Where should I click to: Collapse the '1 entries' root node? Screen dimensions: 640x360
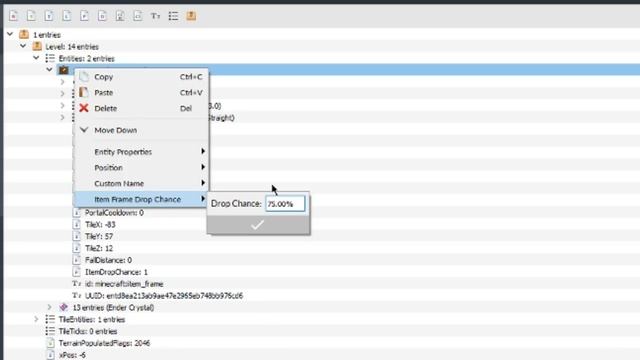[x=10, y=34]
